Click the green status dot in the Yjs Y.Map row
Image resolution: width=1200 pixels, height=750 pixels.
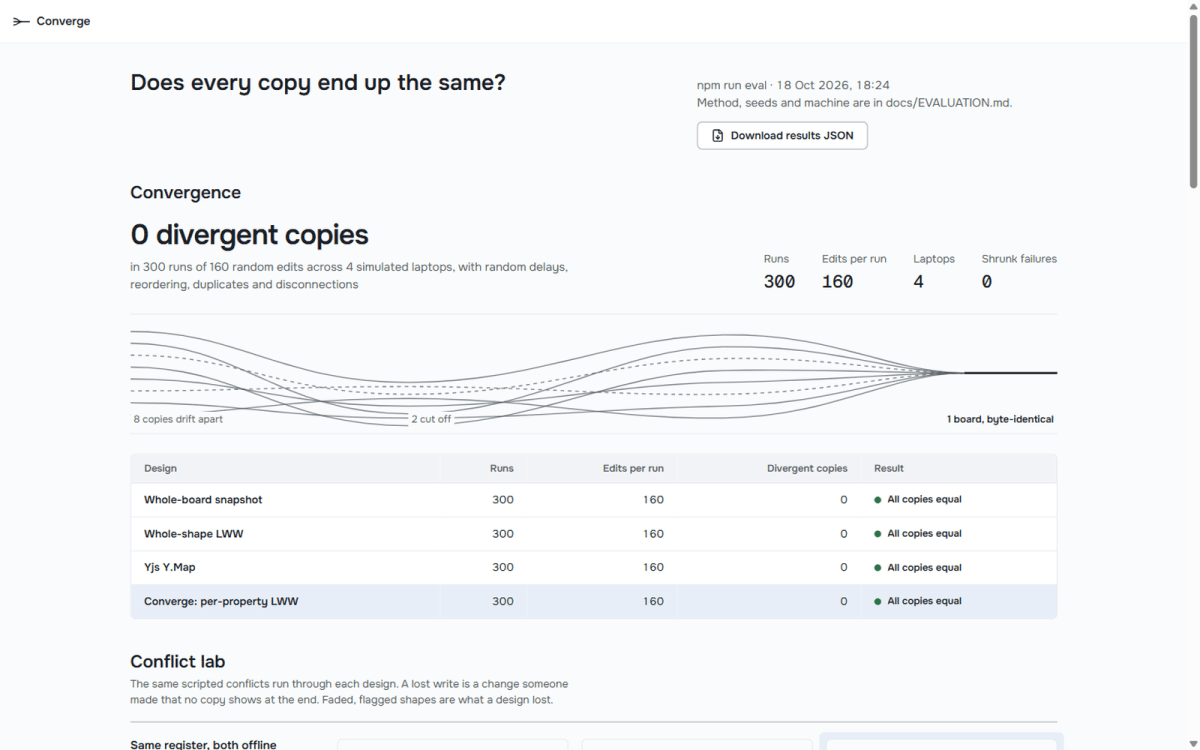click(x=877, y=568)
